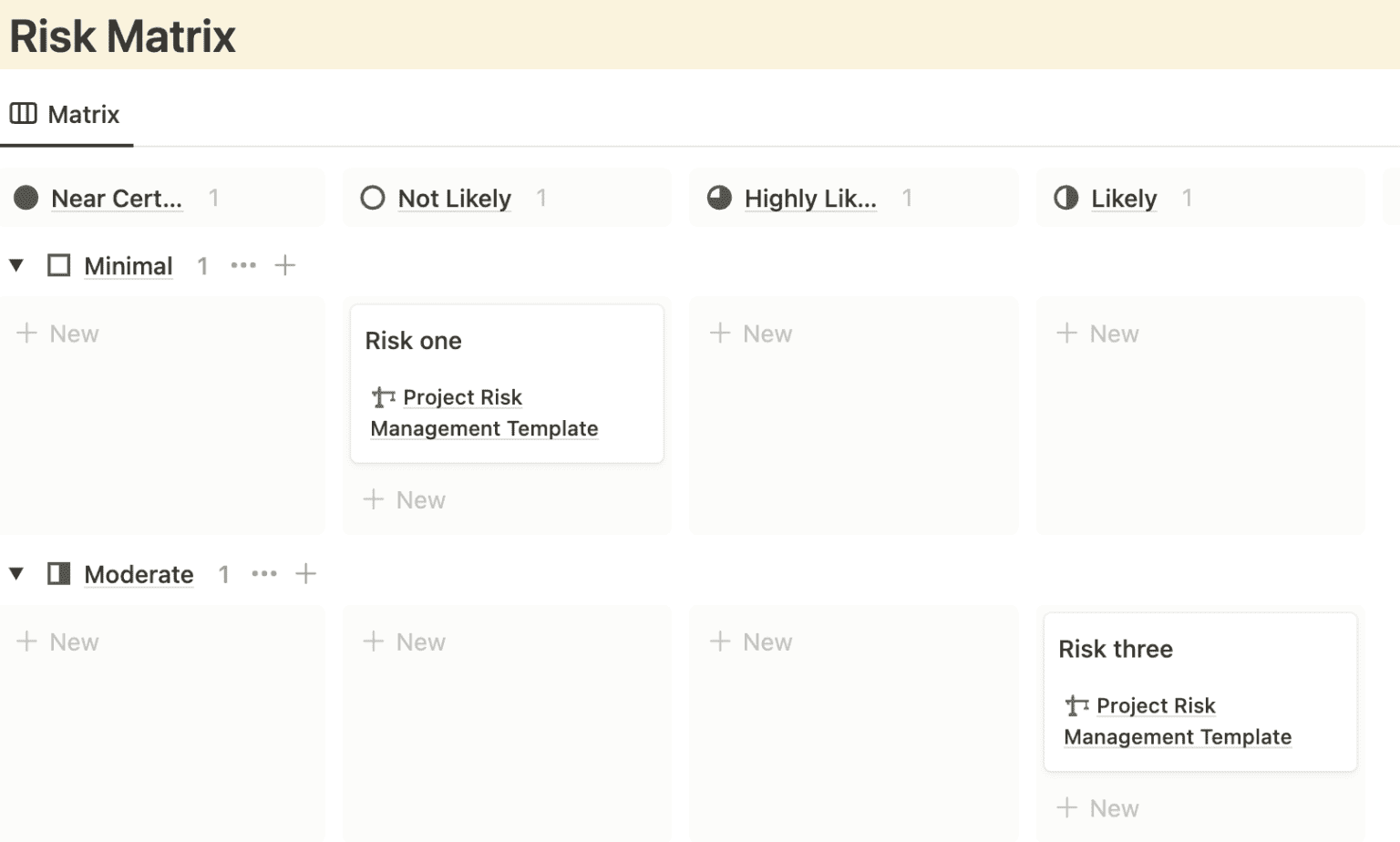
Task: Click the board view icon beside Matrix
Action: point(22,113)
